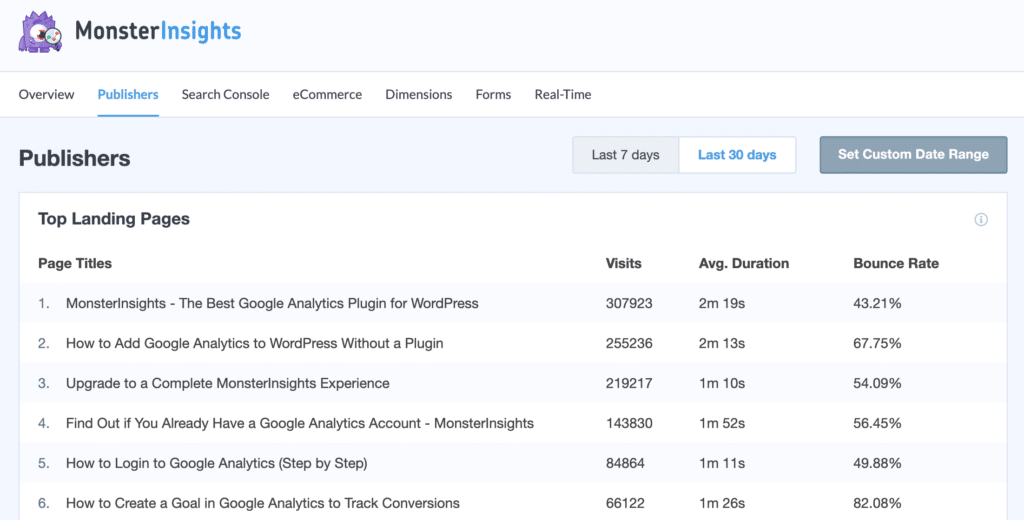Go to the eCommerce tab
Image resolution: width=1024 pixels, height=520 pixels.
[327, 94]
